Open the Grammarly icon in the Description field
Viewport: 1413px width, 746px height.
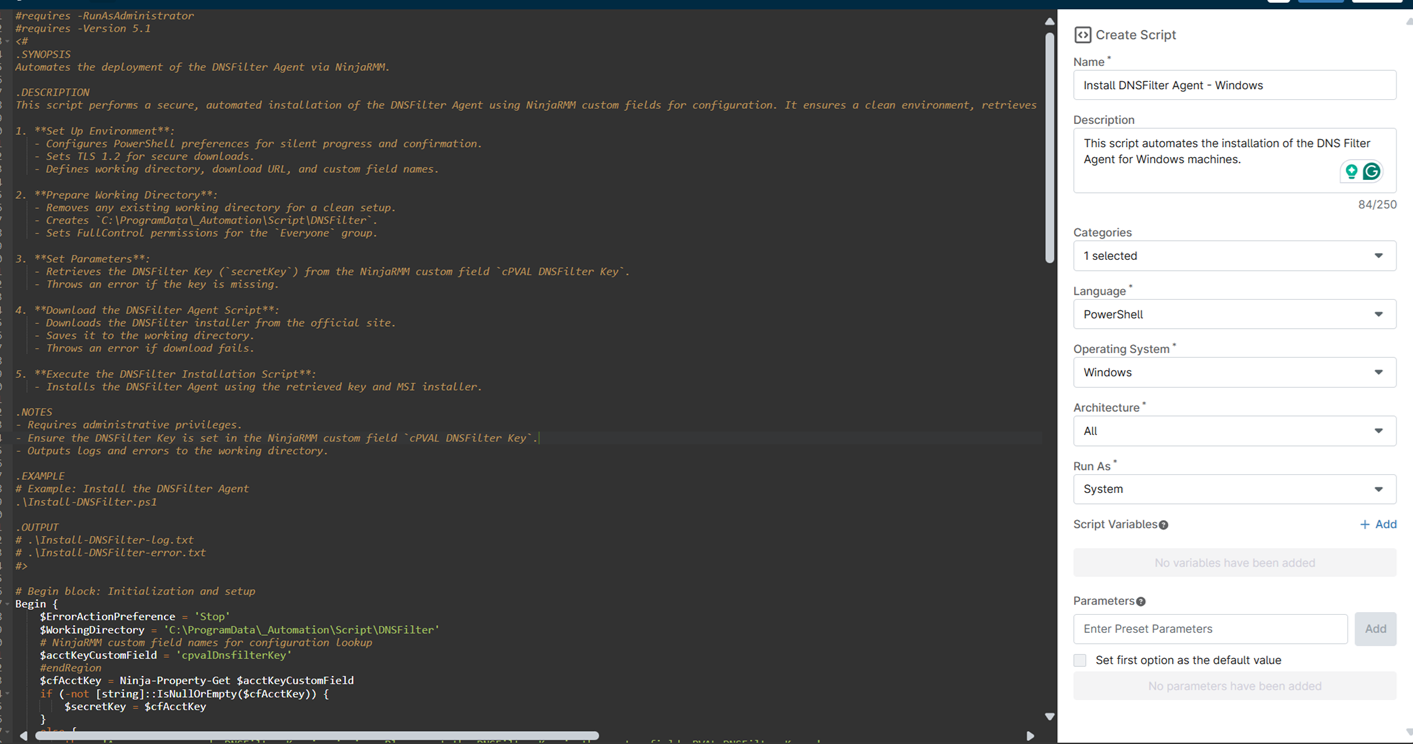click(1371, 171)
